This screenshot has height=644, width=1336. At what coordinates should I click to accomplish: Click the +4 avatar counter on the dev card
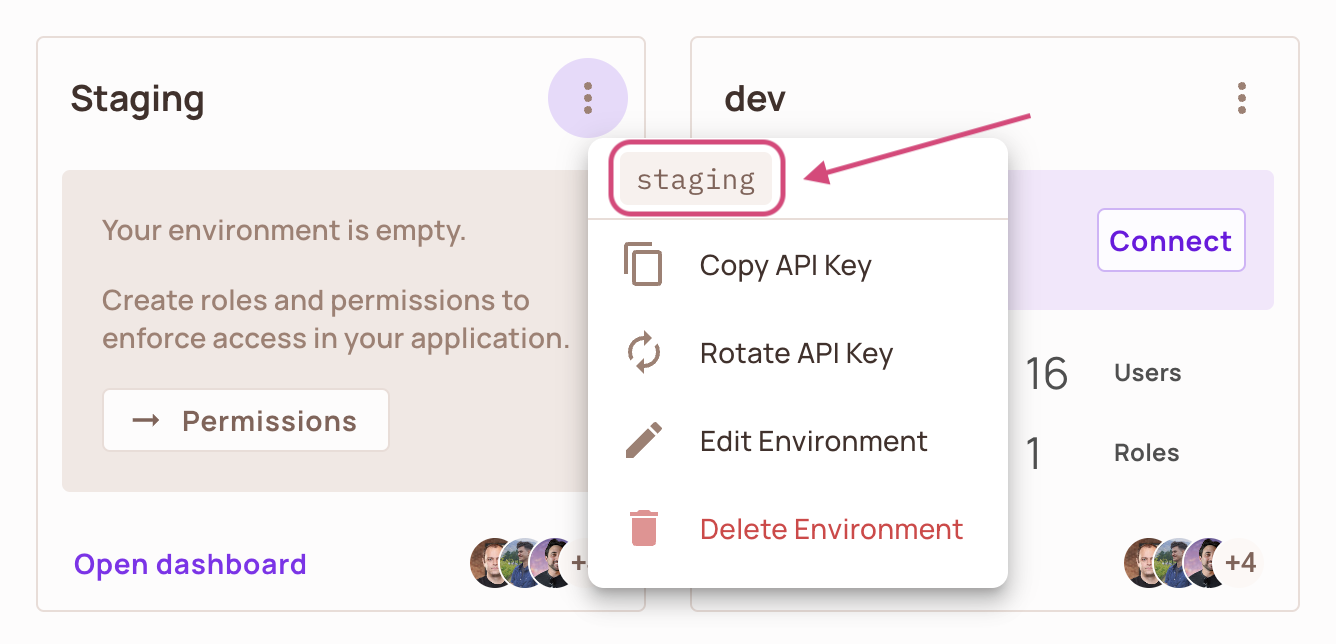(1241, 563)
